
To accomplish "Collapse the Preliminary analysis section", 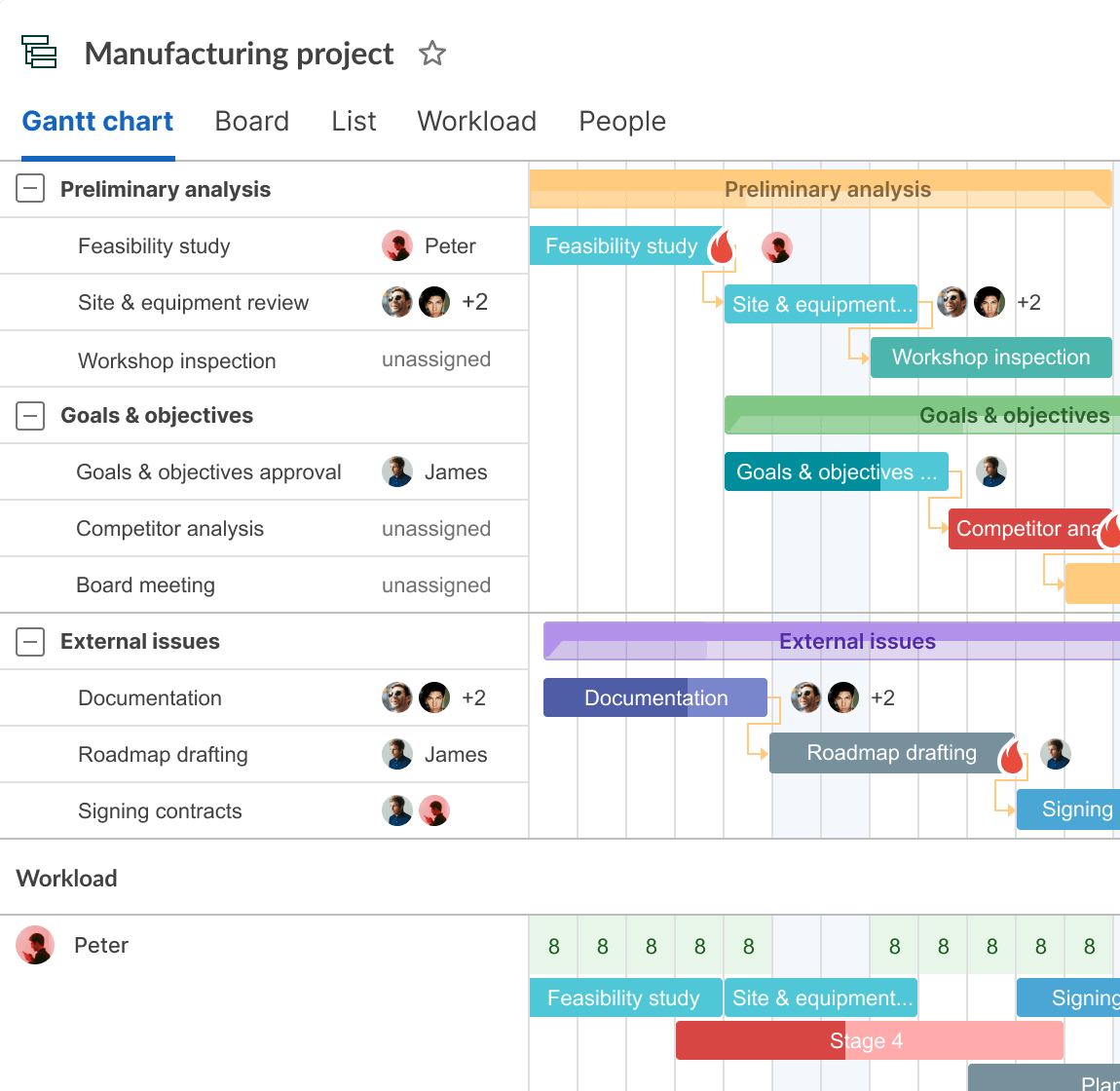I will click(30, 189).
